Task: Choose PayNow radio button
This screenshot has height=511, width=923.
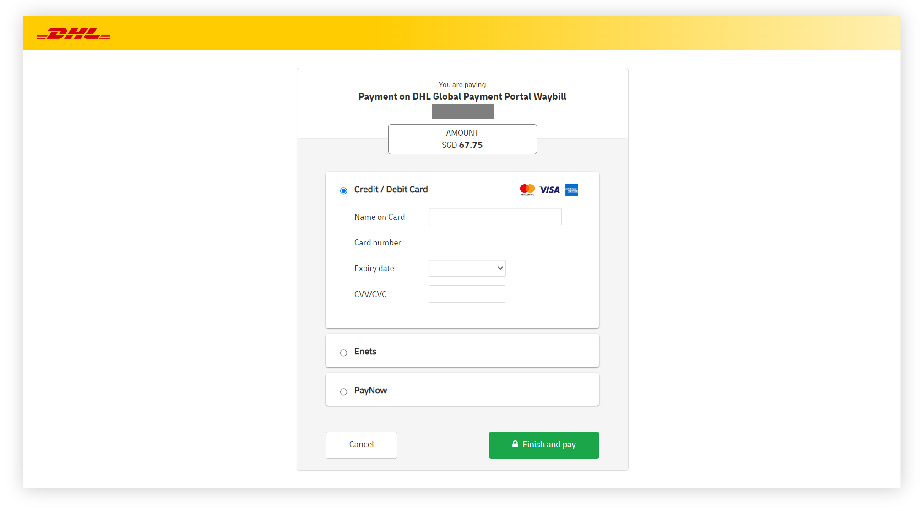Action: click(x=344, y=391)
